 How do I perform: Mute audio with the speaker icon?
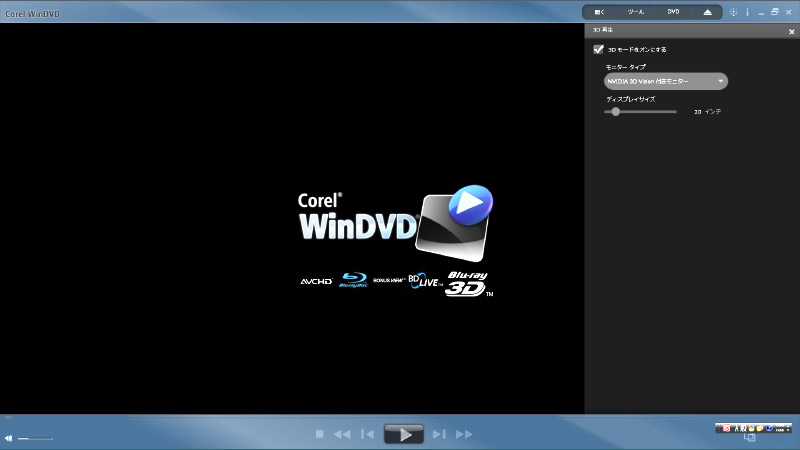[x=8, y=438]
